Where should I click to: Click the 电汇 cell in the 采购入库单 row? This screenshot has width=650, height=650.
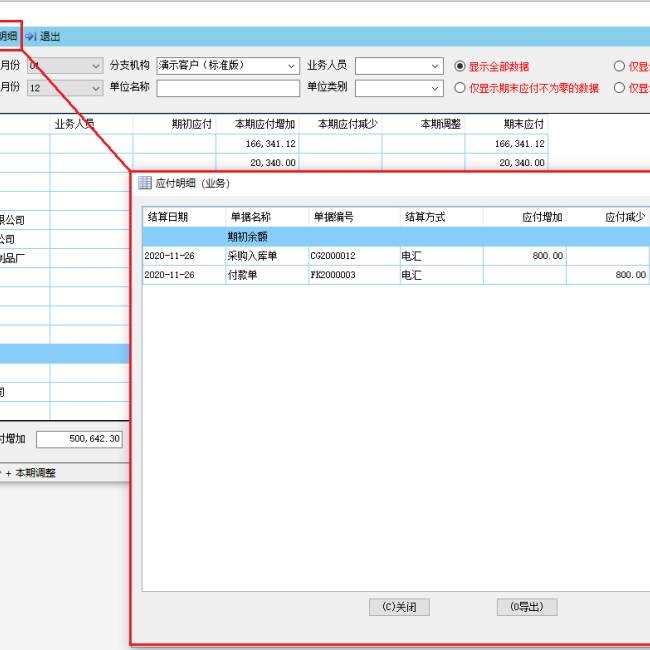click(441, 256)
